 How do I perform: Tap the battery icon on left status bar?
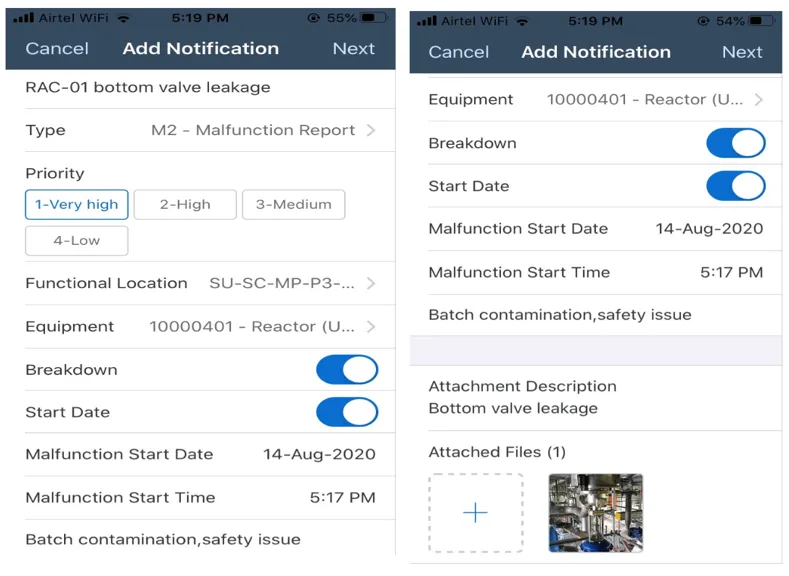374,18
